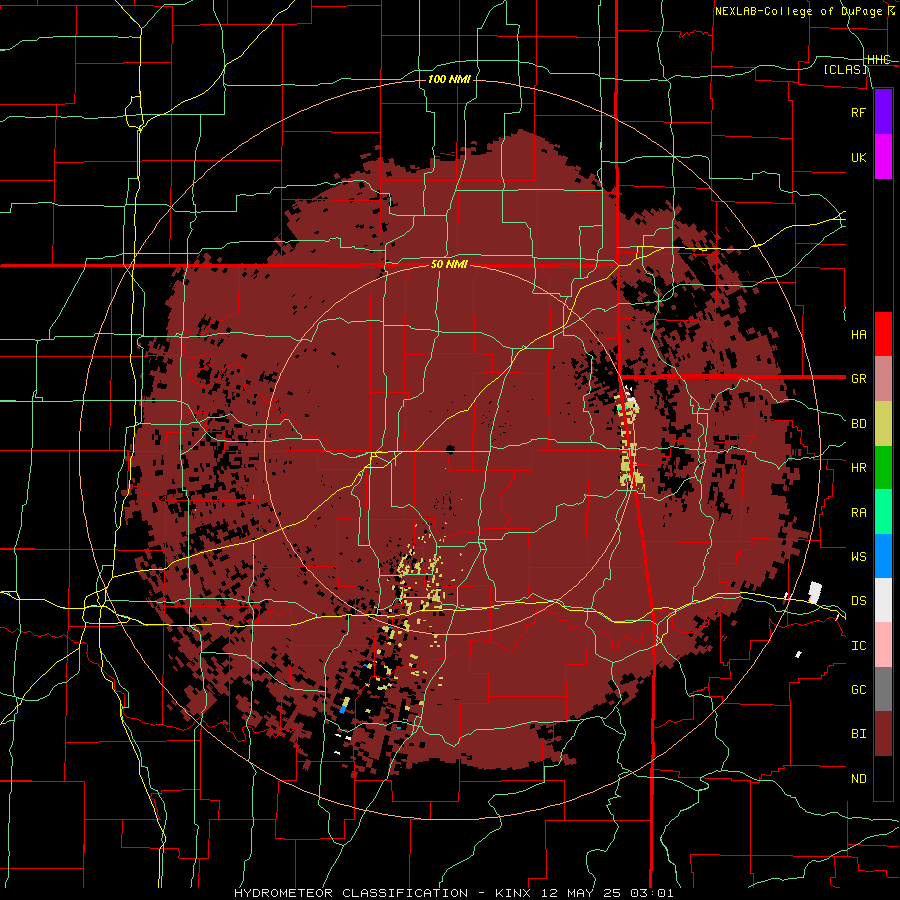Click the KINX station identifier
The width and height of the screenshot is (900, 900).
[513, 893]
